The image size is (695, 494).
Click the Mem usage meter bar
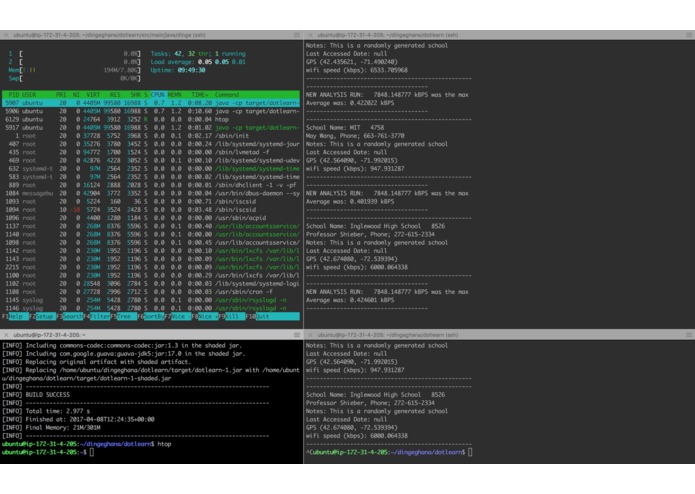74,70
